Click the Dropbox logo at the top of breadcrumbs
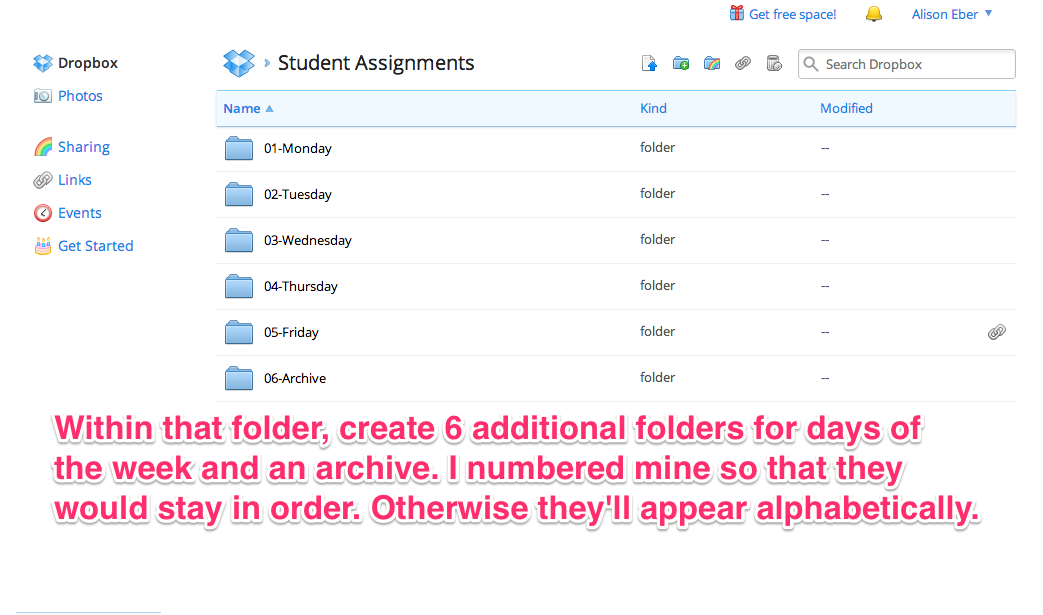This screenshot has width=1043, height=615. coord(238,62)
